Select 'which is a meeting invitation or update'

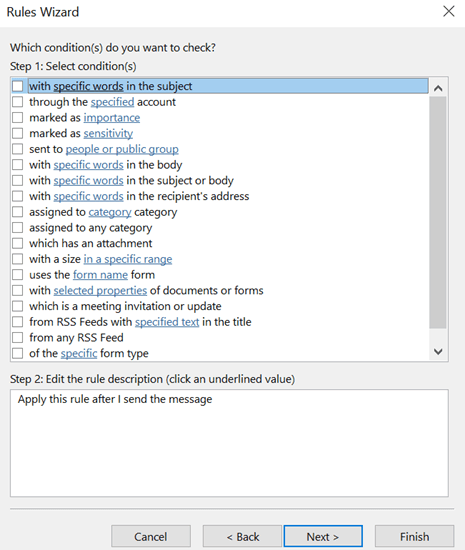18,306
